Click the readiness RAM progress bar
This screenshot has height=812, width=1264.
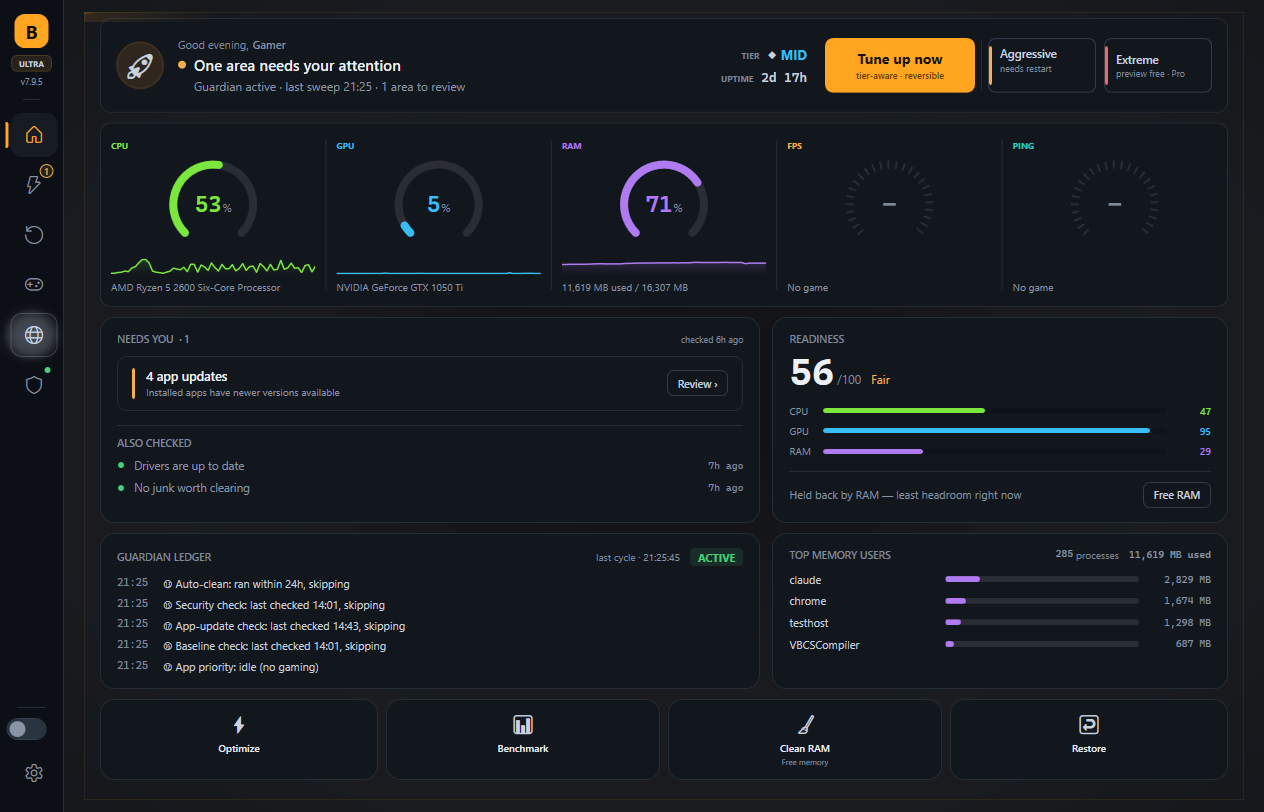994,452
